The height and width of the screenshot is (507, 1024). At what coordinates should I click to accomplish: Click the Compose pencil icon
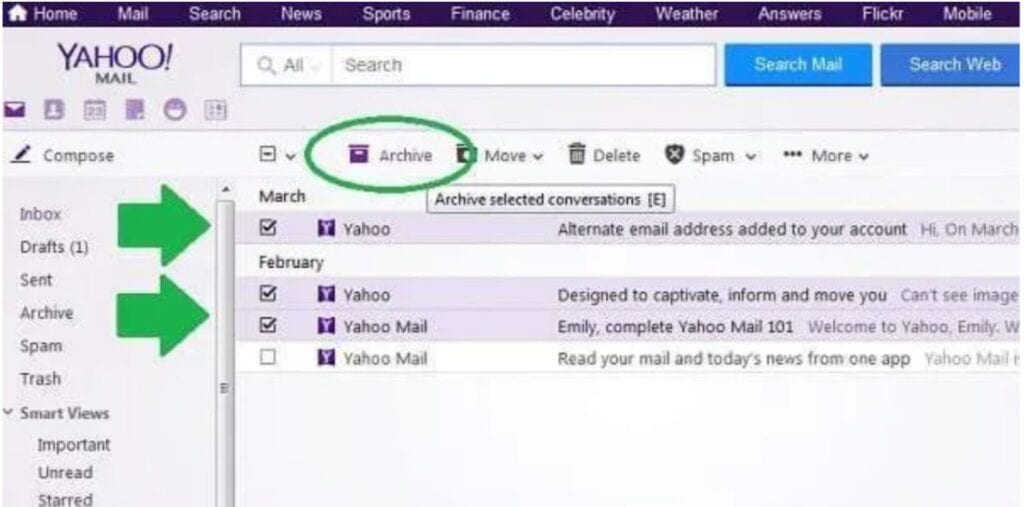tap(22, 155)
